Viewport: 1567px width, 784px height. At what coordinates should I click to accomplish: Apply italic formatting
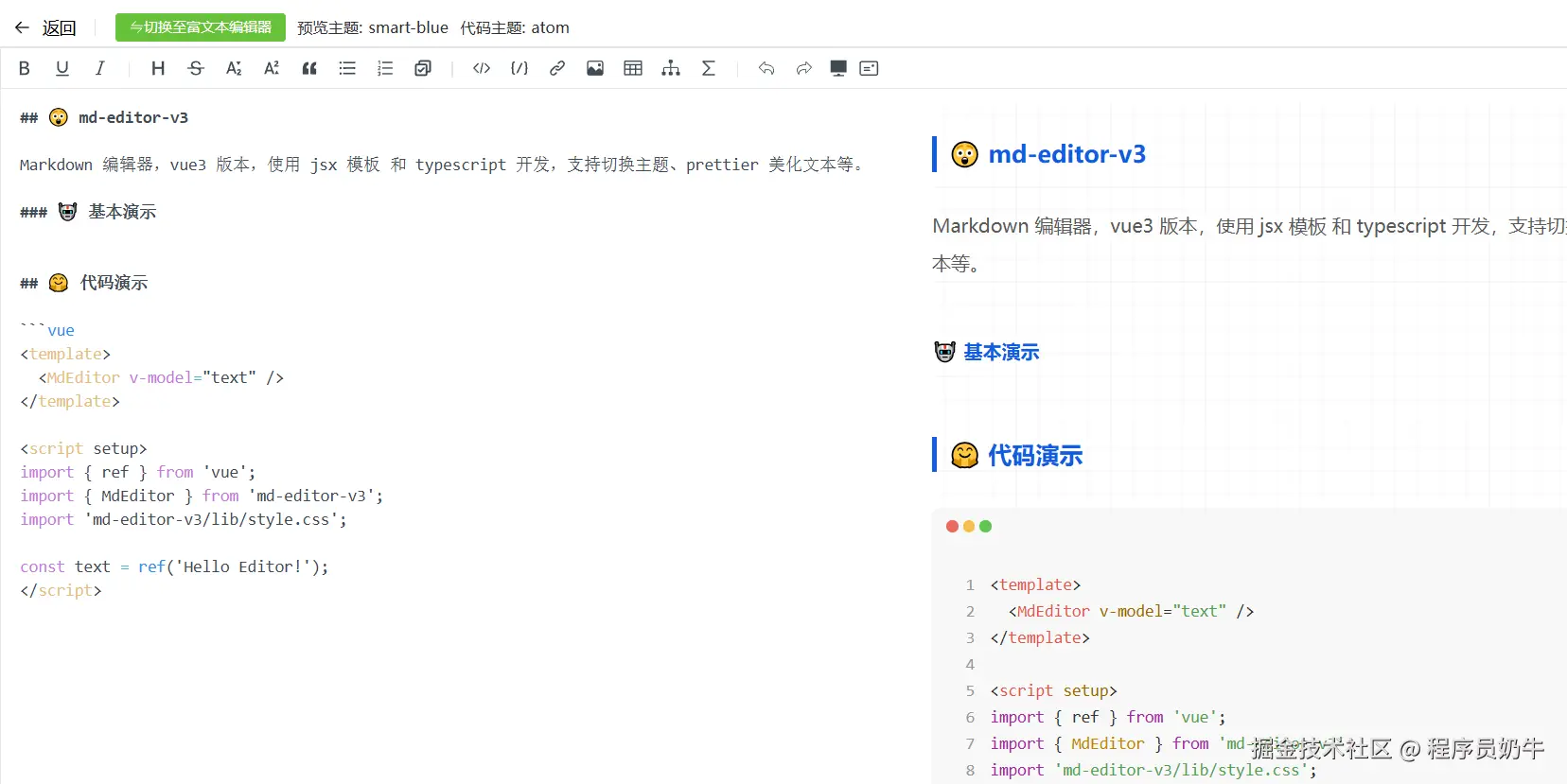(99, 68)
